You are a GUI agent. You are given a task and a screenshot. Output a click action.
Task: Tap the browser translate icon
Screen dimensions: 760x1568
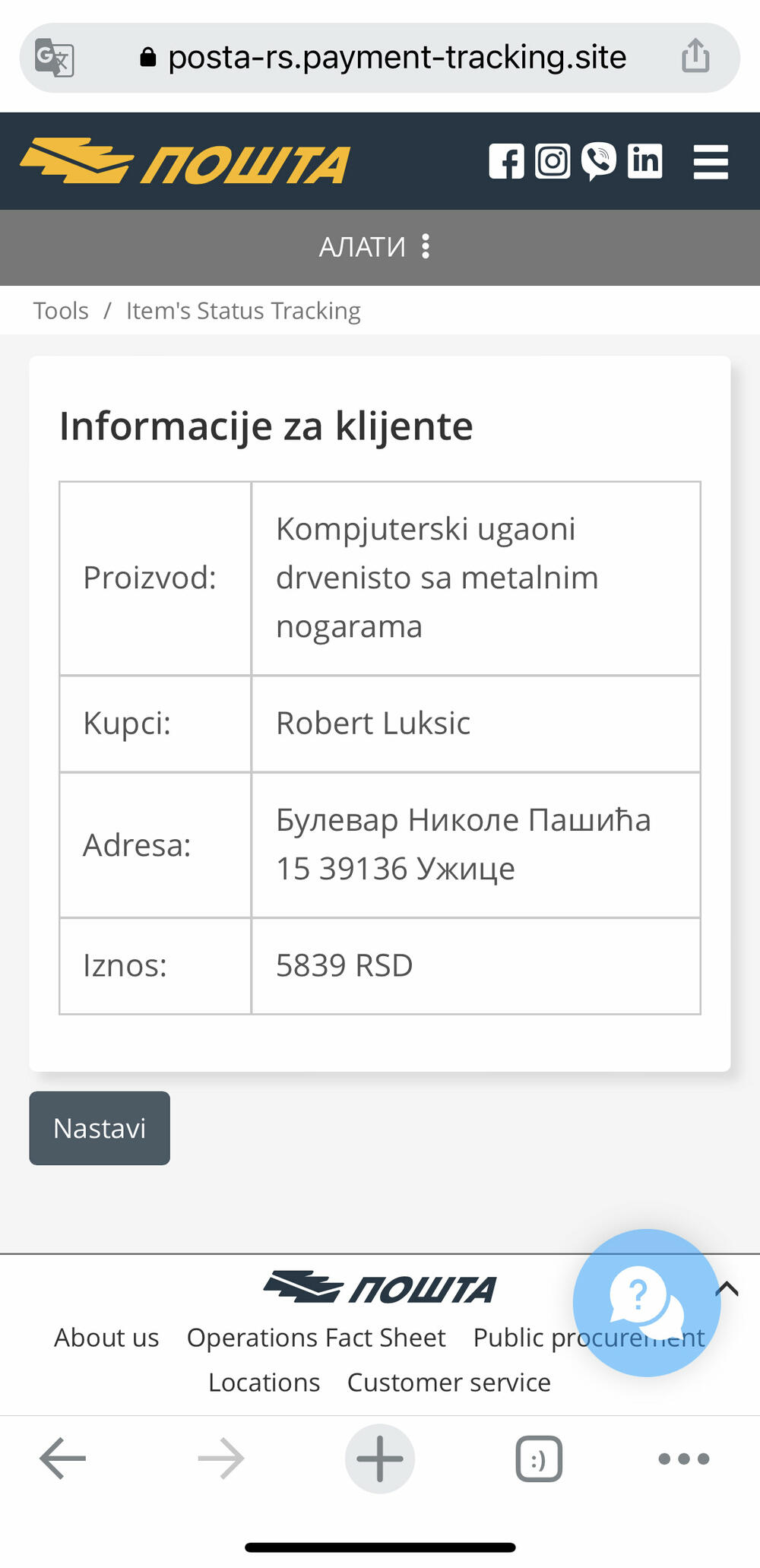coord(55,58)
